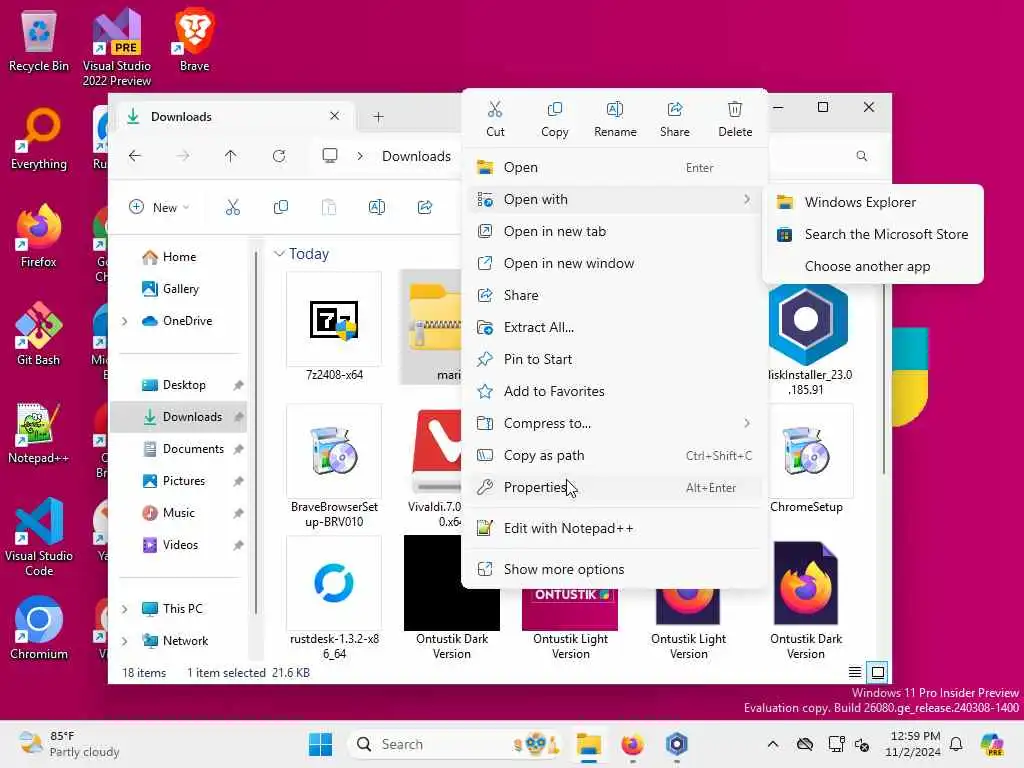Select Copy as path
This screenshot has height=768, width=1024.
click(x=615, y=455)
